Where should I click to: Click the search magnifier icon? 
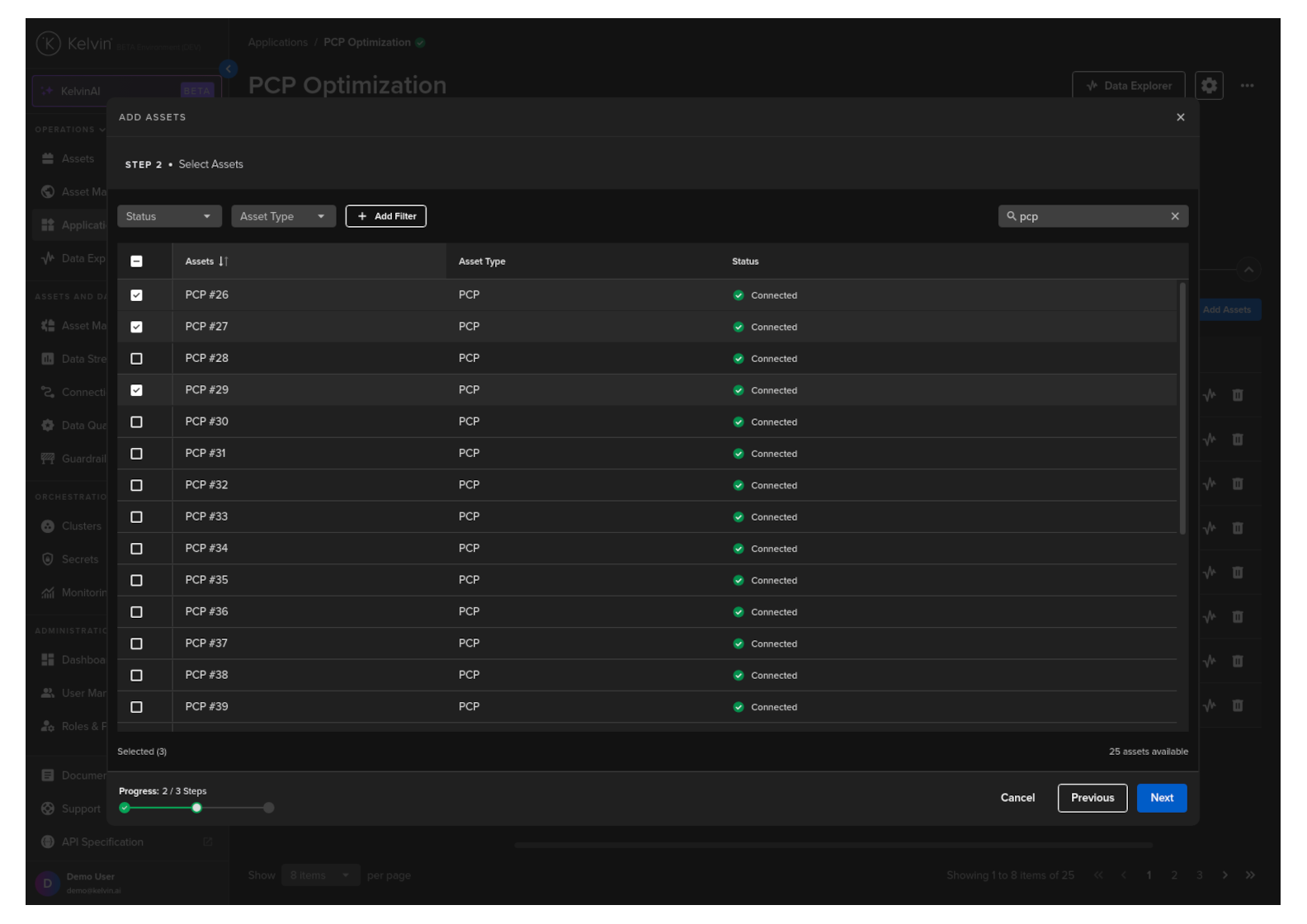pos(1011,216)
